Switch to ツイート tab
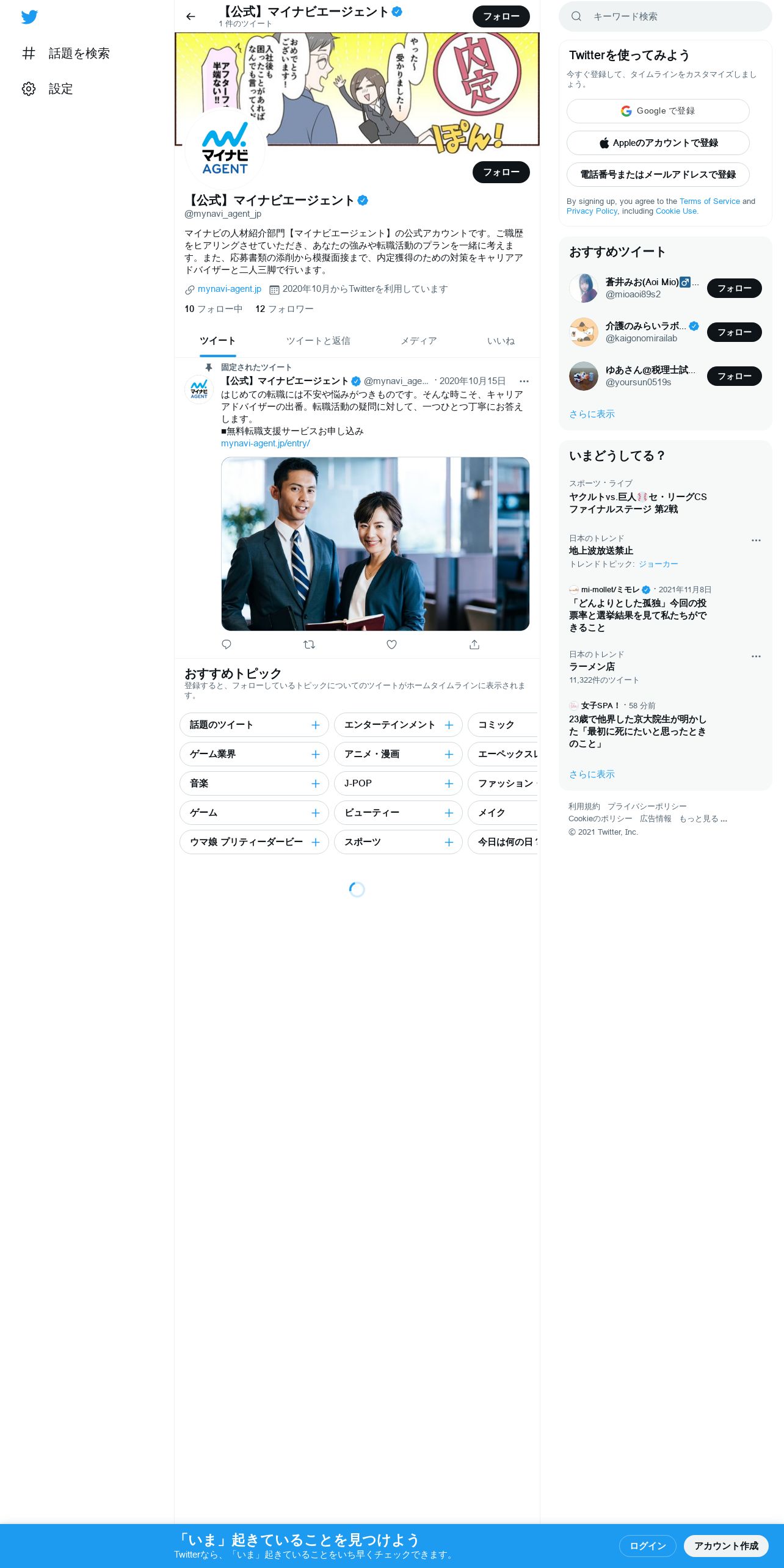 217,341
